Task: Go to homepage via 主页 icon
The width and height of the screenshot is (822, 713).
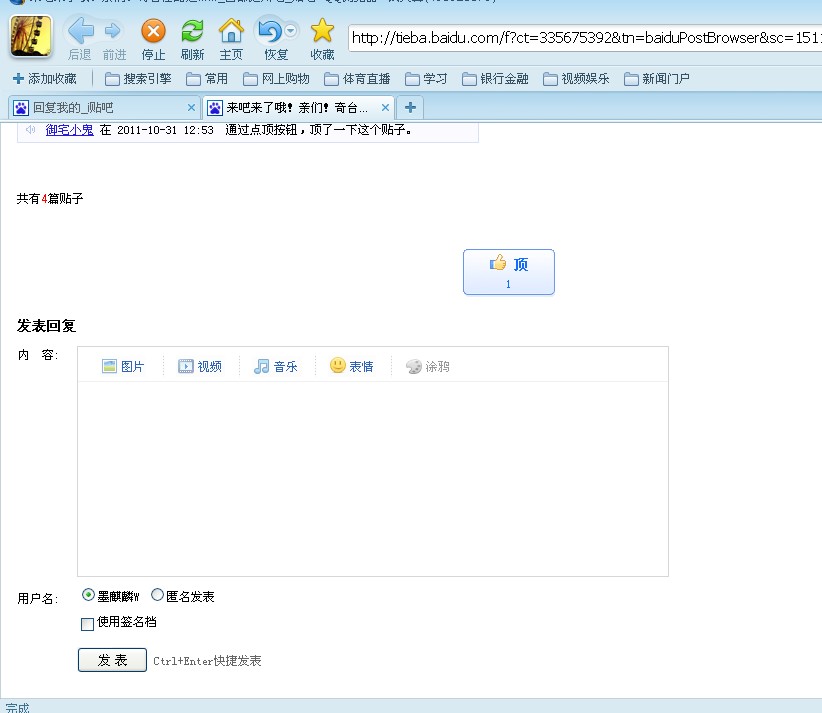Action: pyautogui.click(x=231, y=31)
